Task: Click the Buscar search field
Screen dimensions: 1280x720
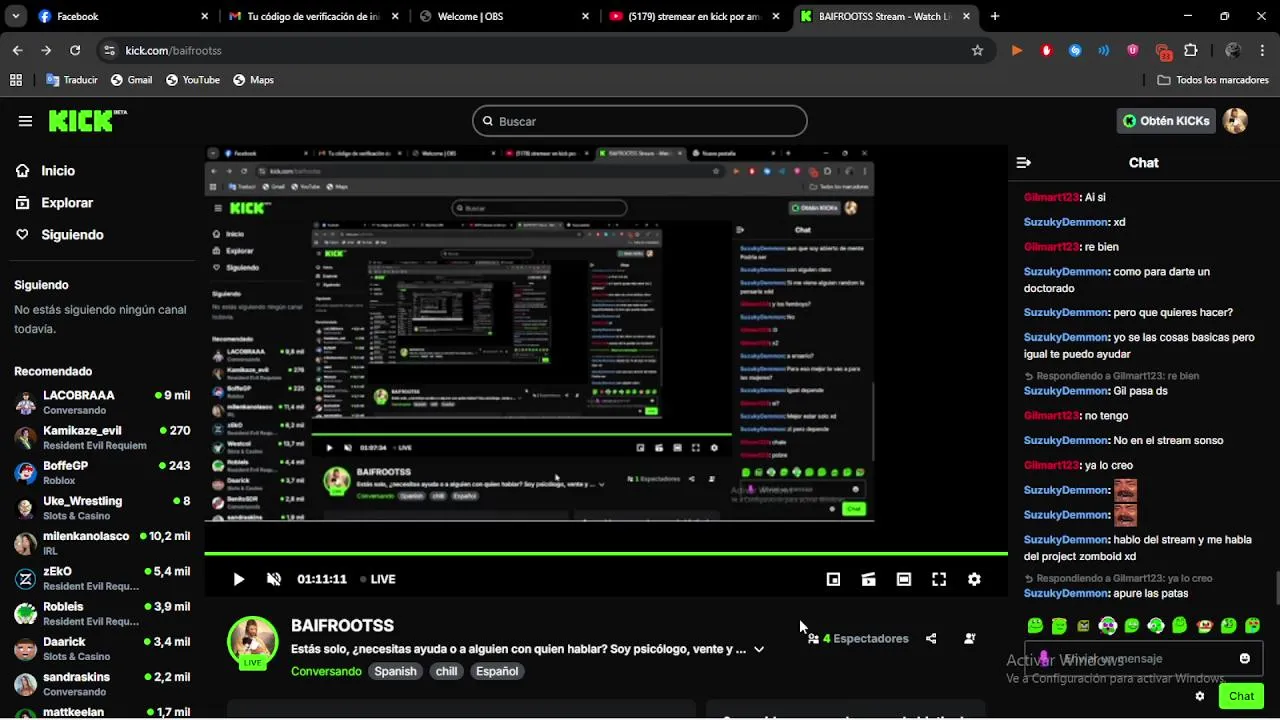Action: [640, 121]
